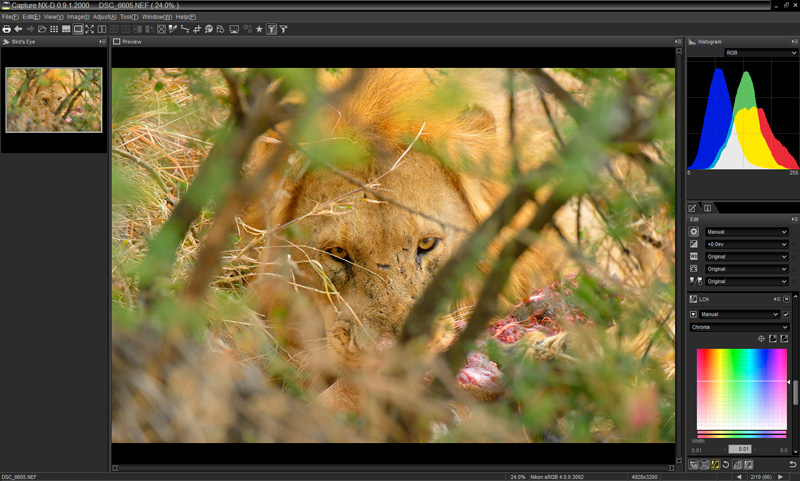Viewport: 800px width, 481px height.
Task: Click the print icon in the toolbar
Action: click(x=7, y=29)
